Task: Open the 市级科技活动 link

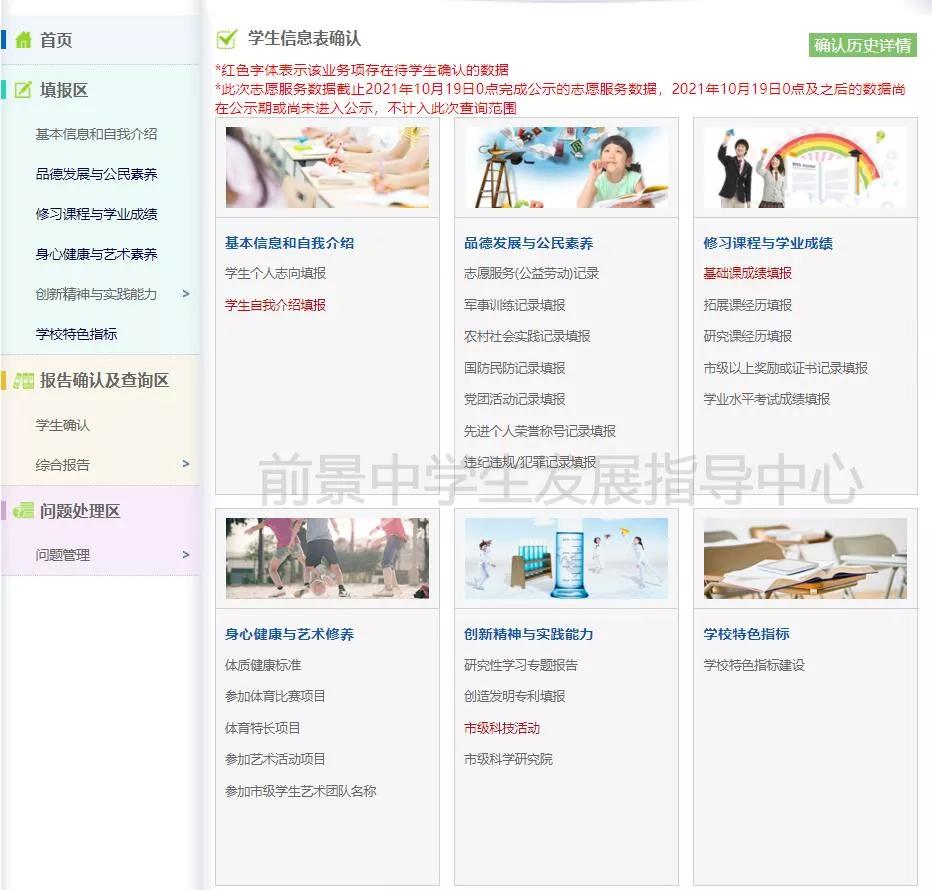Action: click(x=502, y=729)
